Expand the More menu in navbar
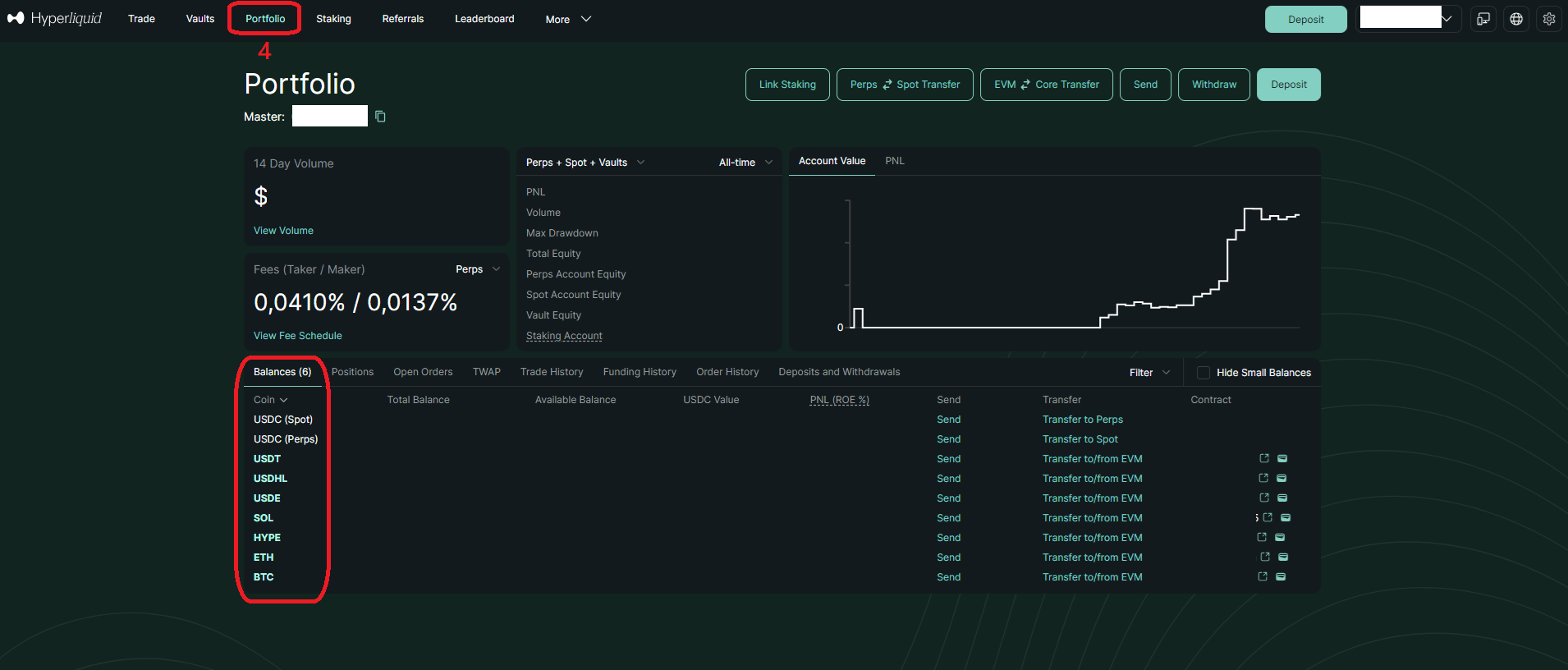Viewport: 1568px width, 670px height. pos(568,19)
